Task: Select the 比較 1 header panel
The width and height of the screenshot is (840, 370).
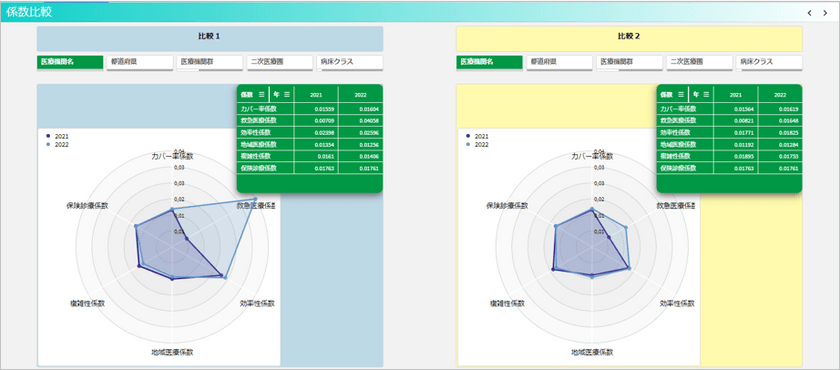Action: point(210,39)
